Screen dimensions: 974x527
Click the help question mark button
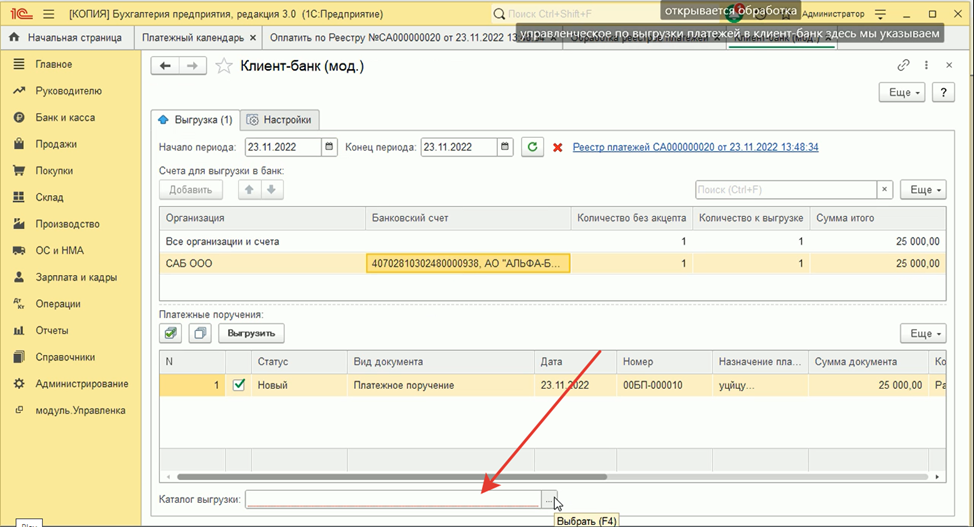tap(943, 93)
